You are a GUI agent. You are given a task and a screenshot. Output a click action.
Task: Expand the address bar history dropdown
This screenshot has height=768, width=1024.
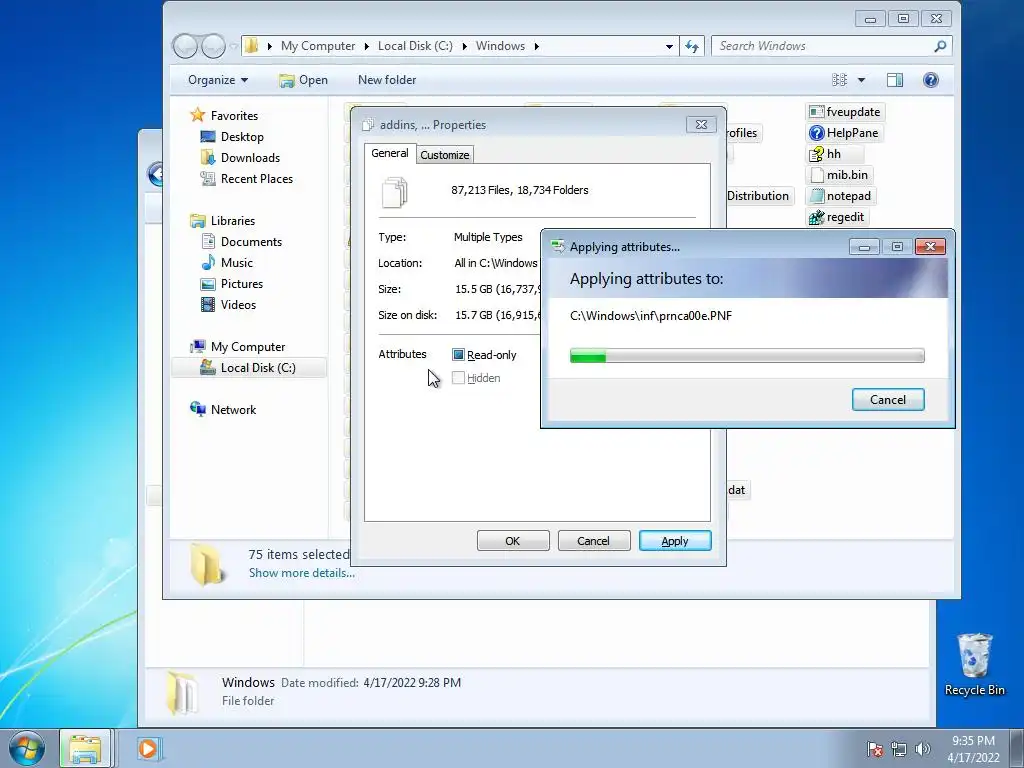(x=669, y=46)
